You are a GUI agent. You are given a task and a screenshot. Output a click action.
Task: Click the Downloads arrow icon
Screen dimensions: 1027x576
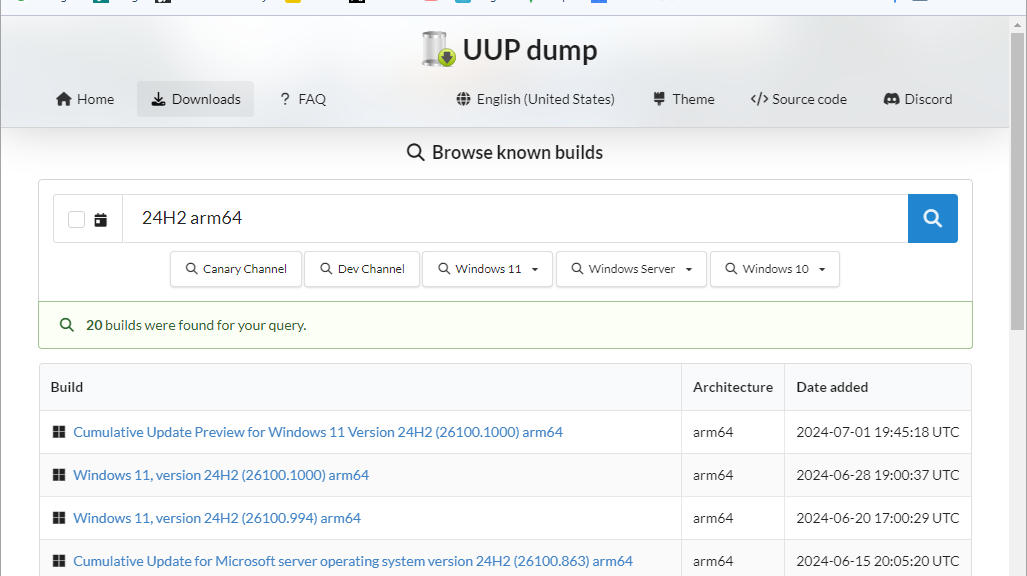[x=158, y=99]
